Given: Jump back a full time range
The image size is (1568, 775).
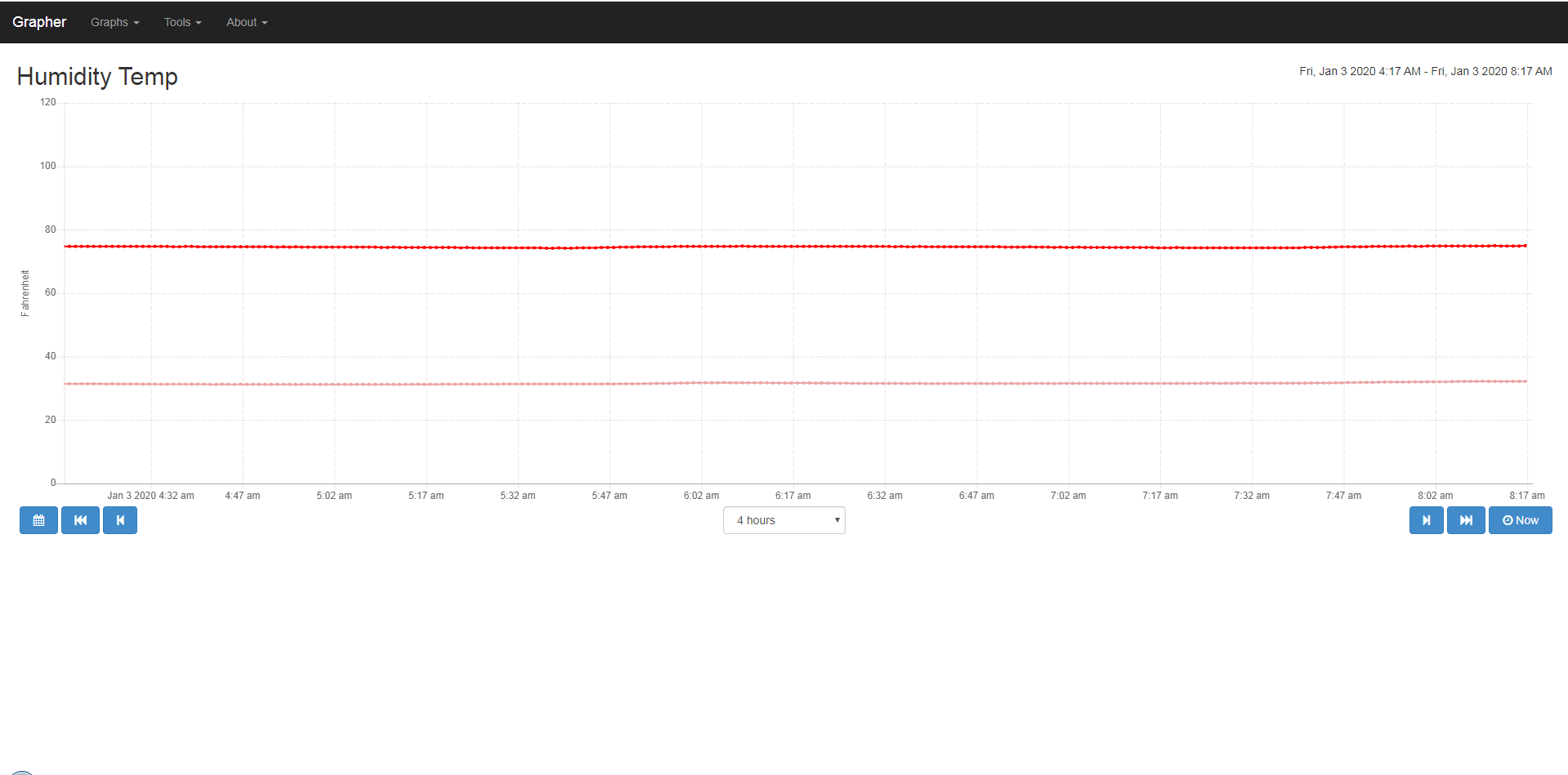Looking at the screenshot, I should click(x=80, y=520).
